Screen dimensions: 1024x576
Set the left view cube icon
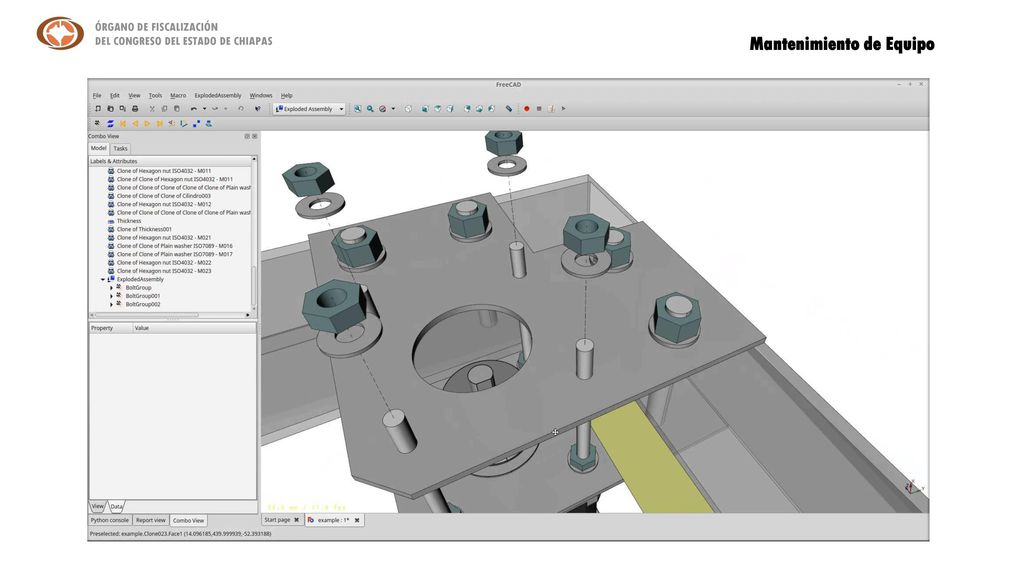(x=491, y=108)
